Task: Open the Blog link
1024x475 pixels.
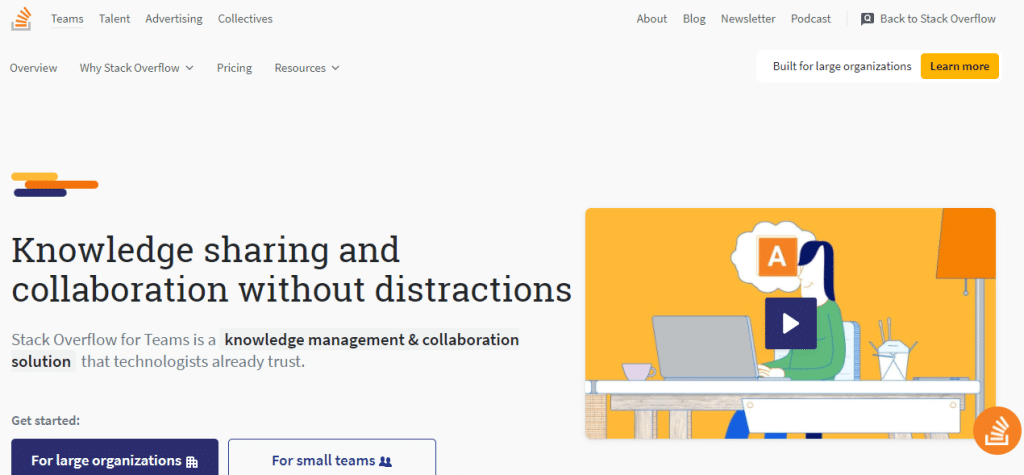Action: 694,19
